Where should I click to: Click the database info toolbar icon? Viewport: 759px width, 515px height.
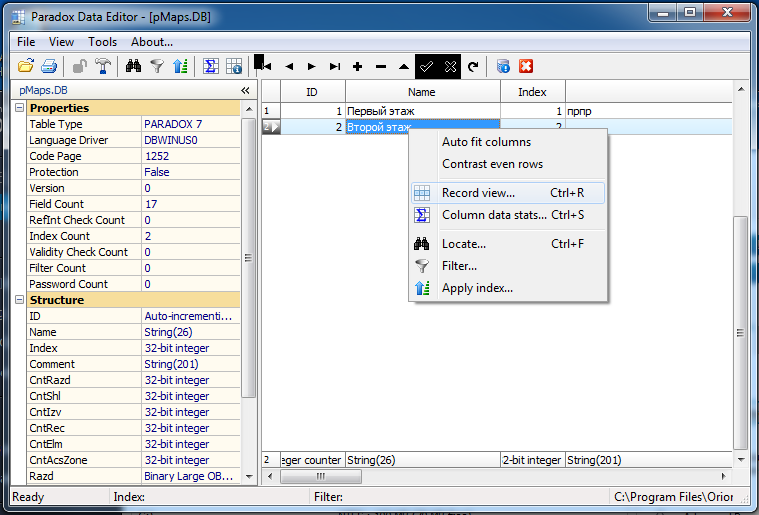click(x=503, y=66)
